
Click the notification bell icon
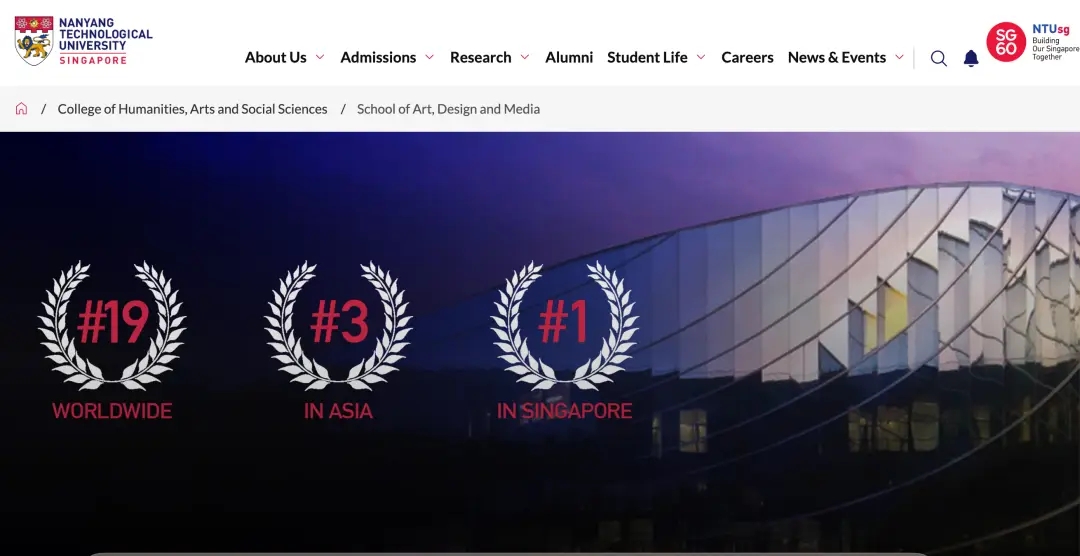[971, 58]
